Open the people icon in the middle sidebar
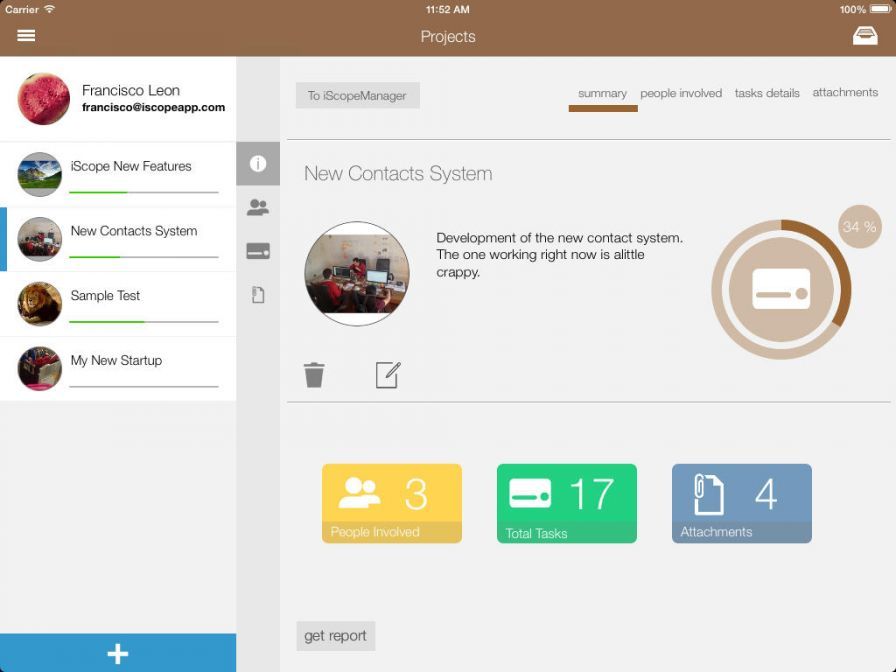The width and height of the screenshot is (896, 672). coord(258,207)
